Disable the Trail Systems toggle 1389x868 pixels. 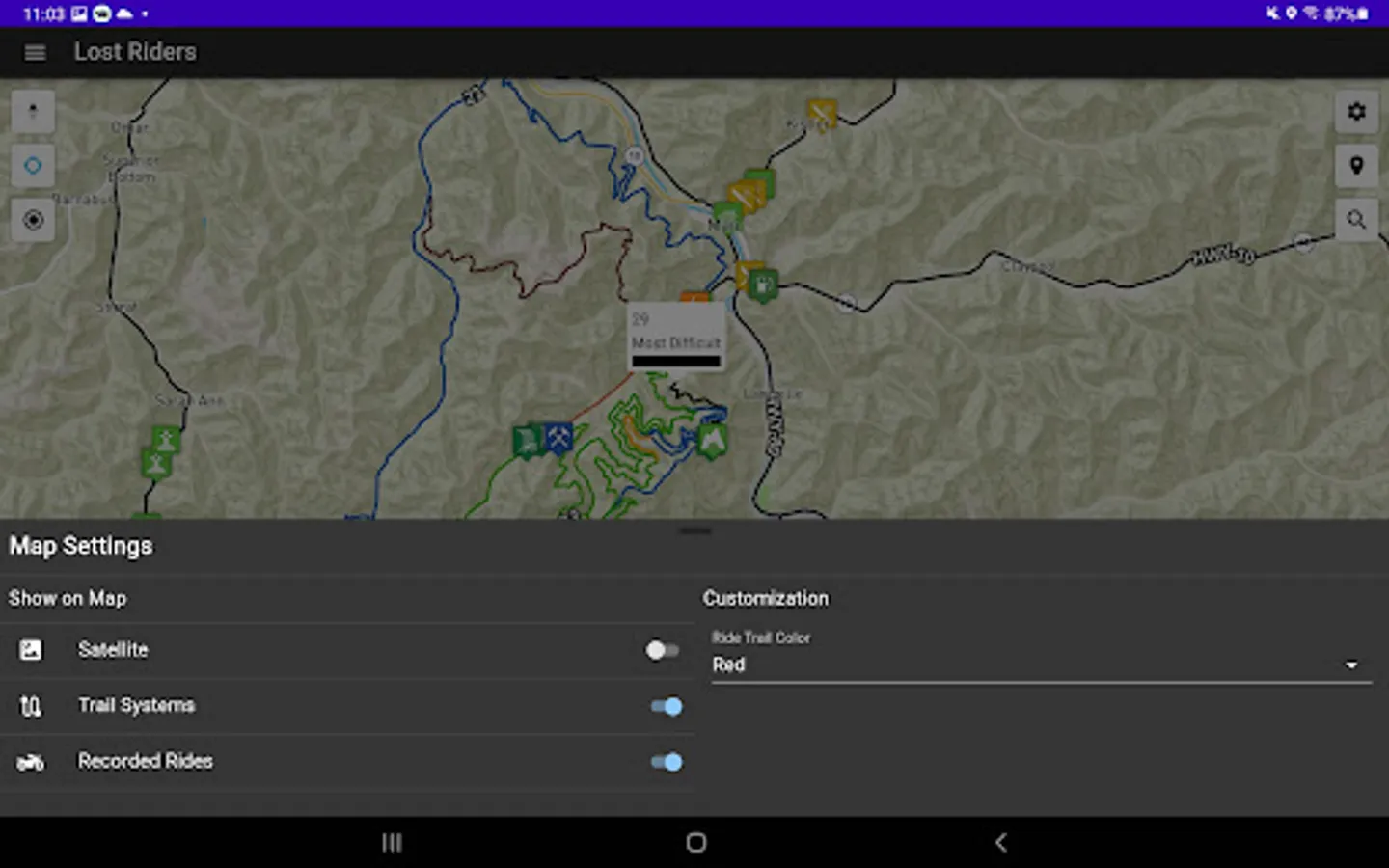coord(667,706)
